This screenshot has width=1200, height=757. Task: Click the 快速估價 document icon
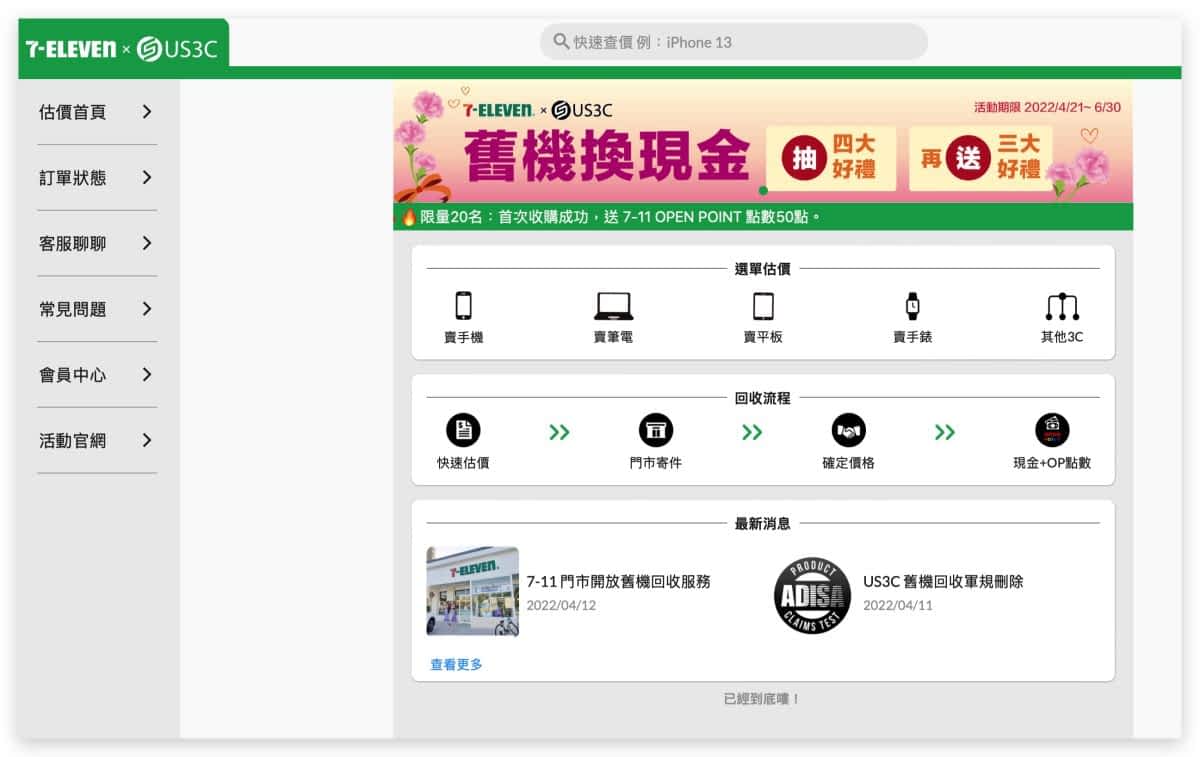[463, 431]
